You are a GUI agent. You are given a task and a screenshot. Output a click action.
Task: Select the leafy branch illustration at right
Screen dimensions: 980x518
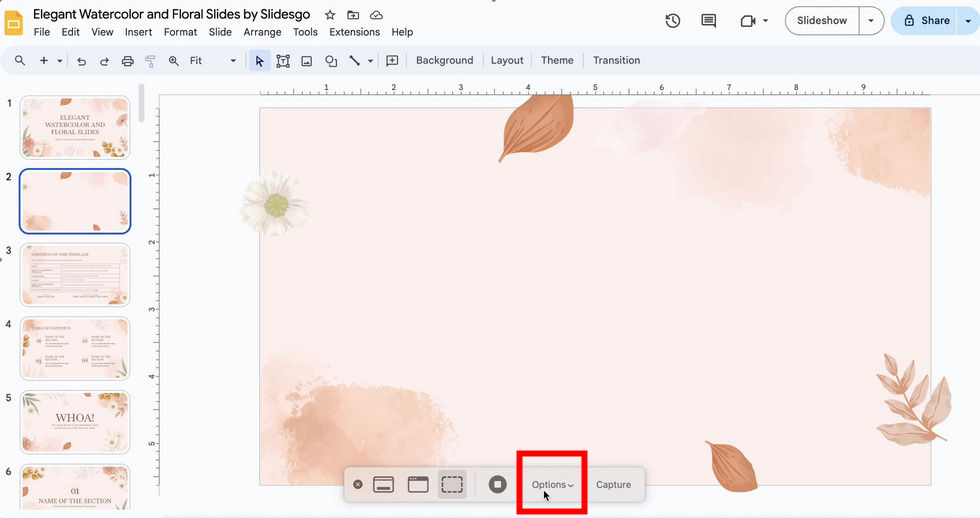[913, 400]
